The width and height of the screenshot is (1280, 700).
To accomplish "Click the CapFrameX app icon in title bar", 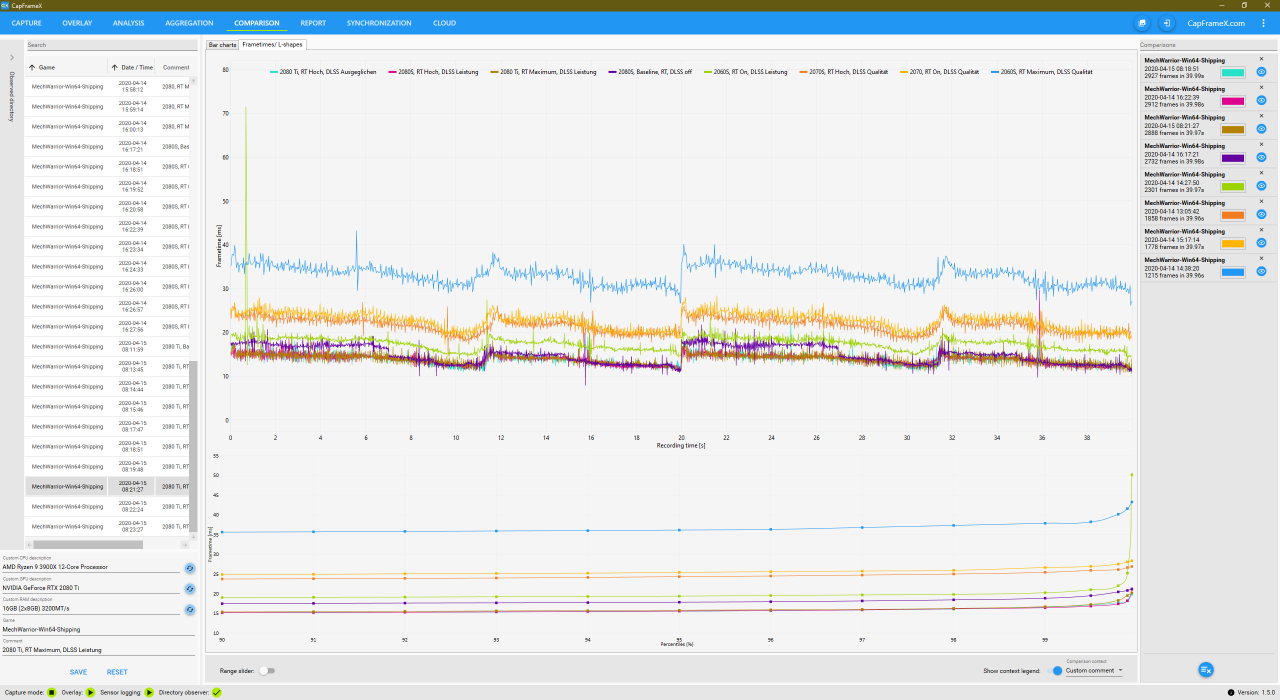I will 5,5.
